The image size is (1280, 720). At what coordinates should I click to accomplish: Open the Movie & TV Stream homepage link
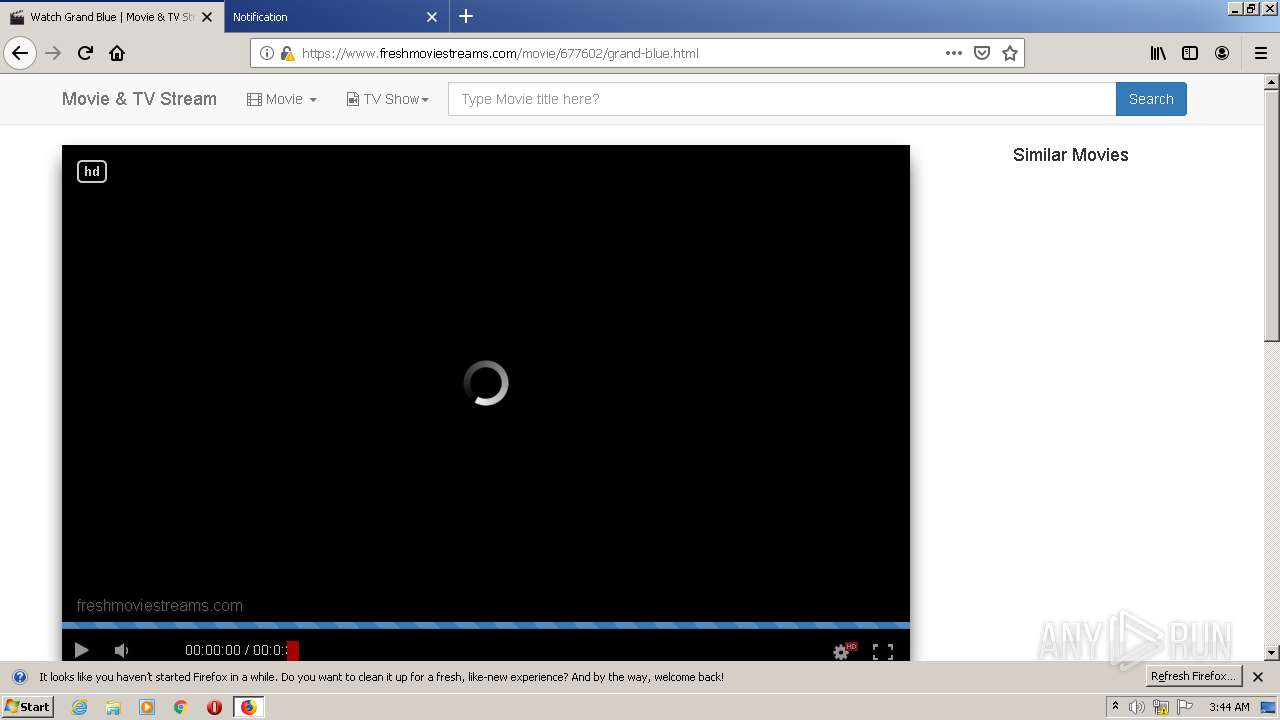tap(139, 99)
